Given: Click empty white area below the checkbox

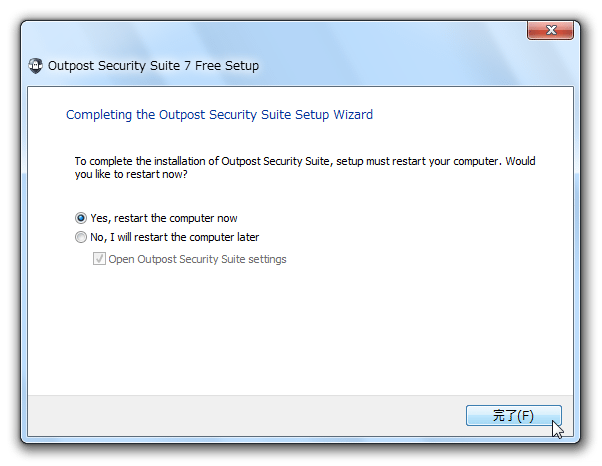Looking at the screenshot, I should 299,330.
